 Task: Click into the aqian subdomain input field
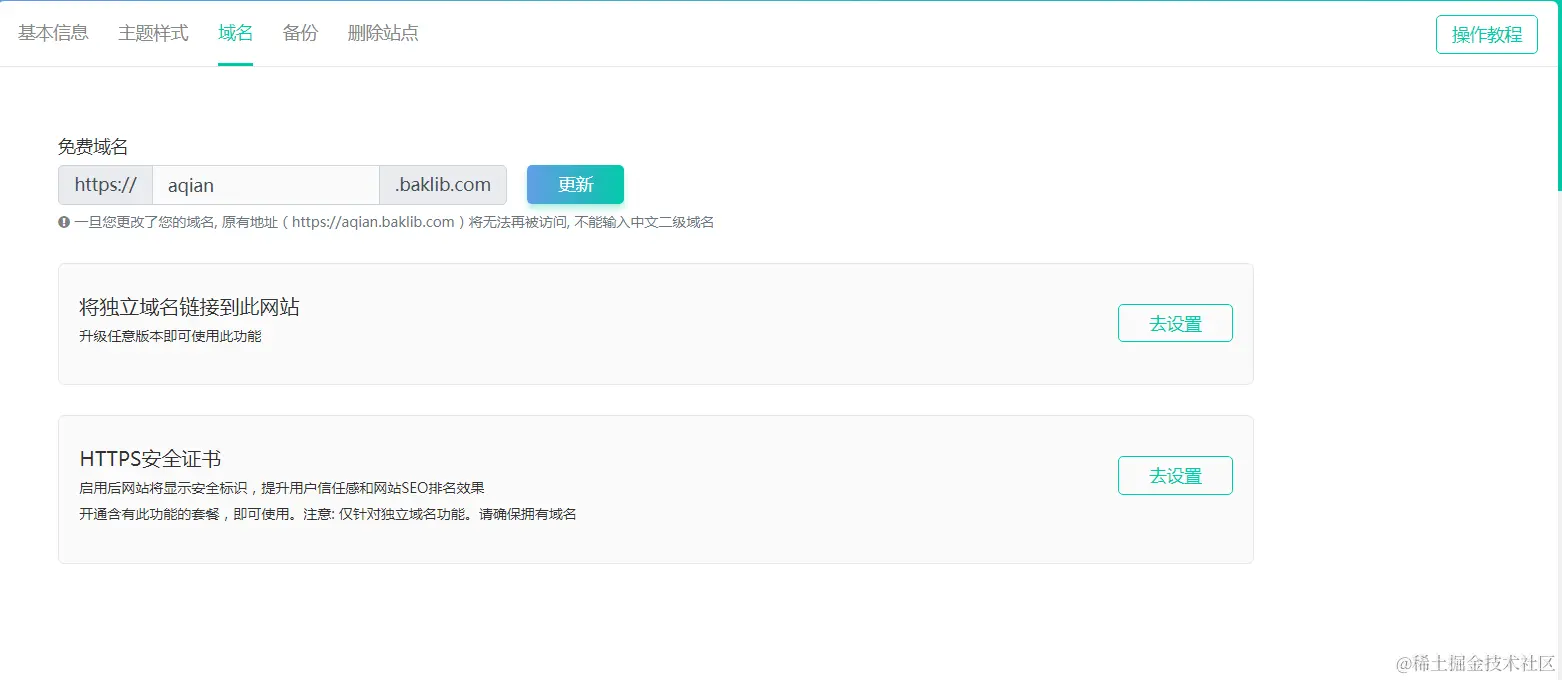[x=266, y=185]
